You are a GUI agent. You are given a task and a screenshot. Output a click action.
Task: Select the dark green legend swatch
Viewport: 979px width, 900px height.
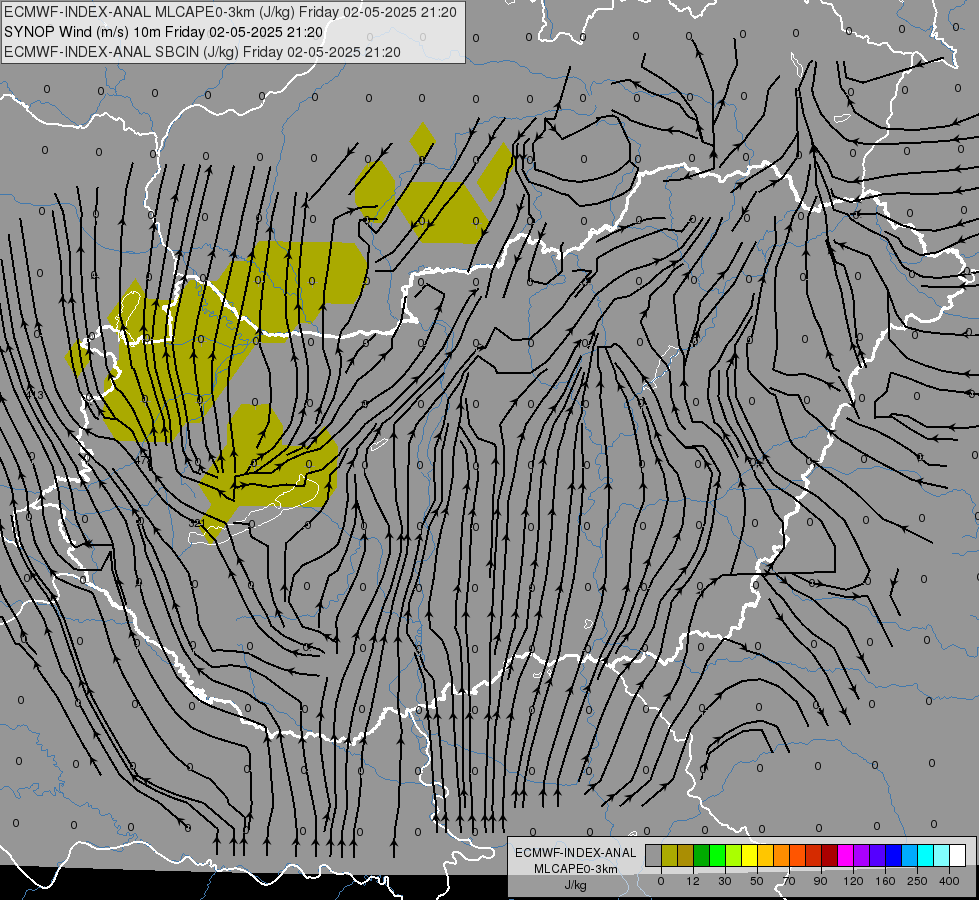(x=702, y=855)
